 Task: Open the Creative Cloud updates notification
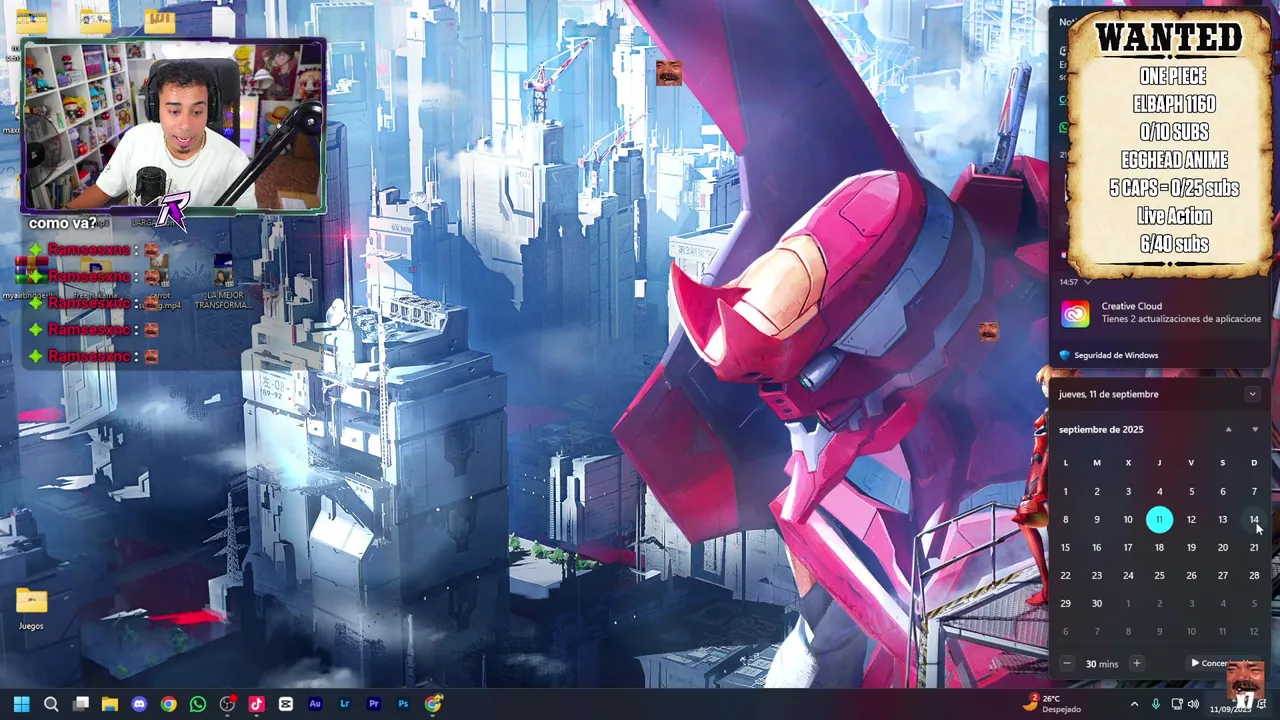(x=1161, y=313)
